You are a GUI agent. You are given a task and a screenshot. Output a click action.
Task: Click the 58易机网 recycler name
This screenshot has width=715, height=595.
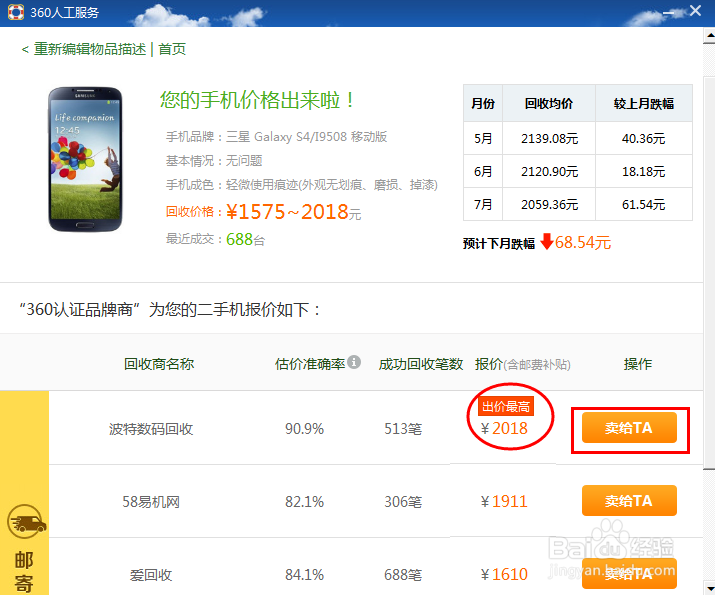coord(151,502)
